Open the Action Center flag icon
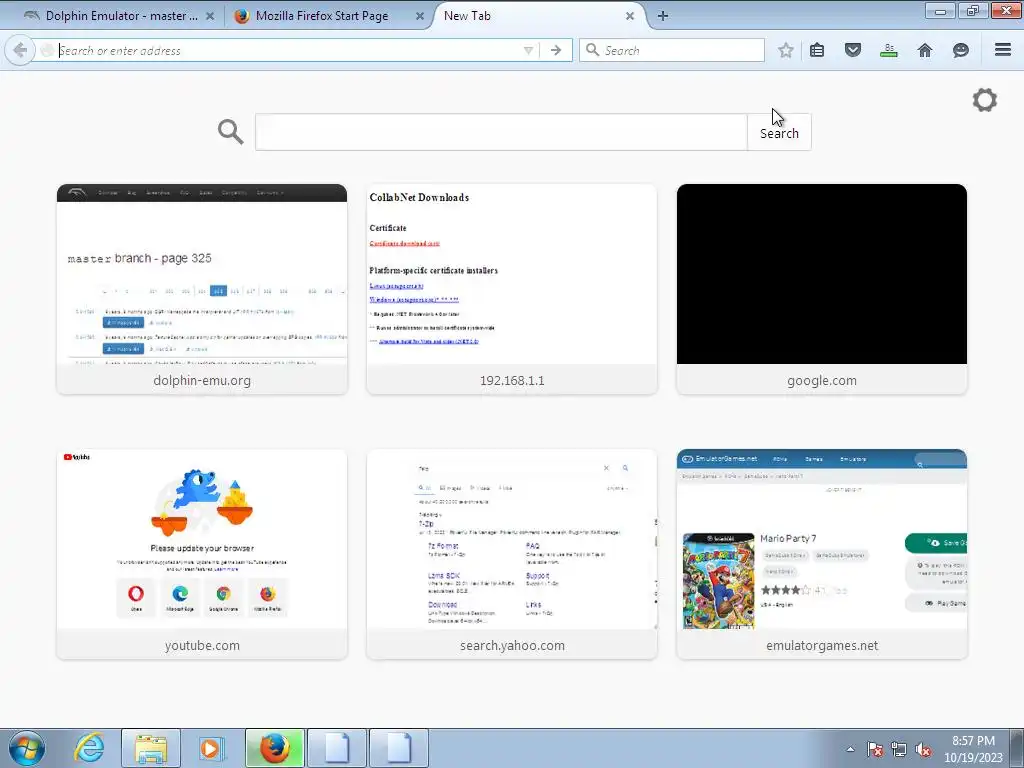The image size is (1024, 768). pyautogui.click(x=875, y=749)
